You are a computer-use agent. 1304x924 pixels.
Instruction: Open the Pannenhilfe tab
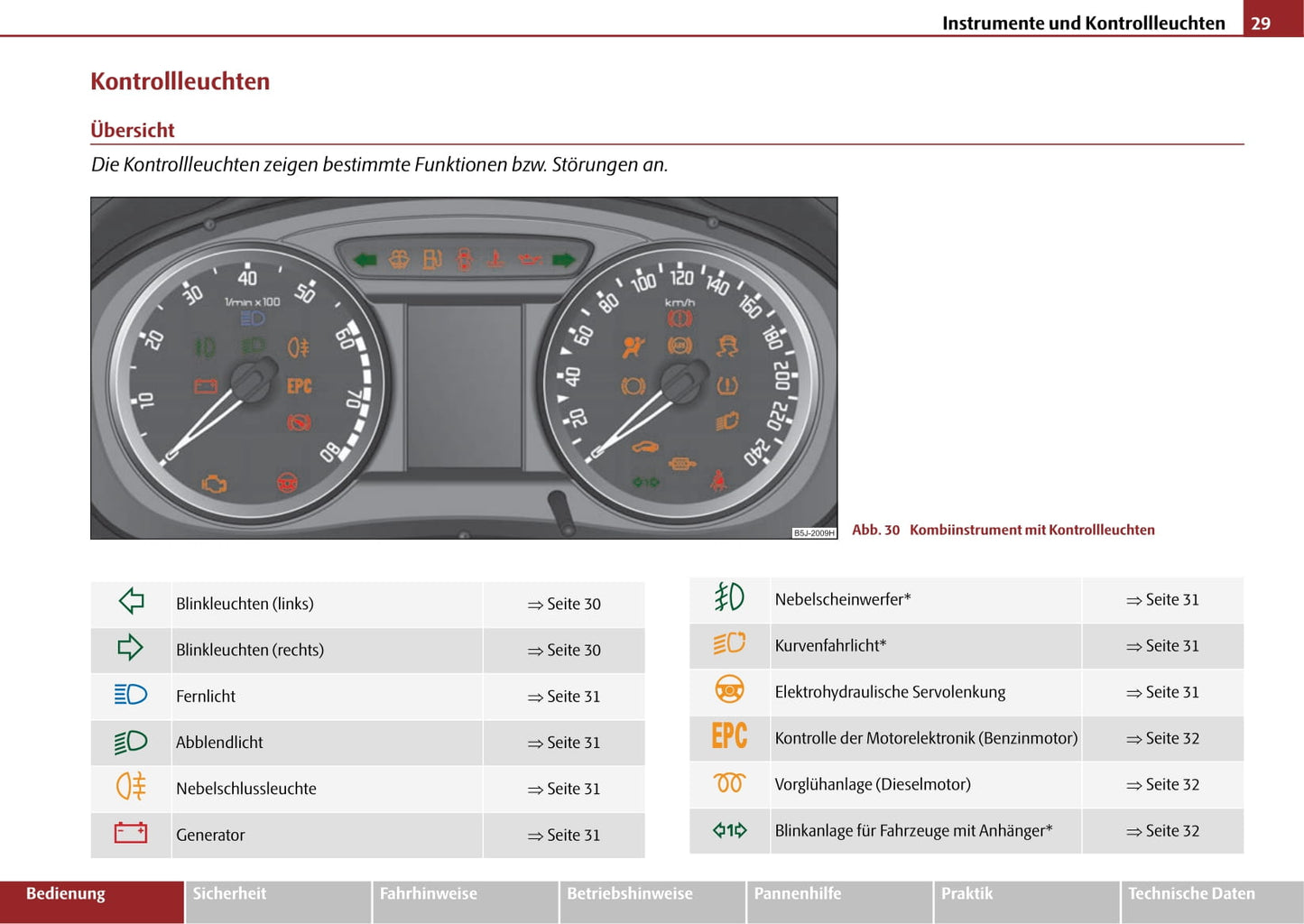point(839,900)
